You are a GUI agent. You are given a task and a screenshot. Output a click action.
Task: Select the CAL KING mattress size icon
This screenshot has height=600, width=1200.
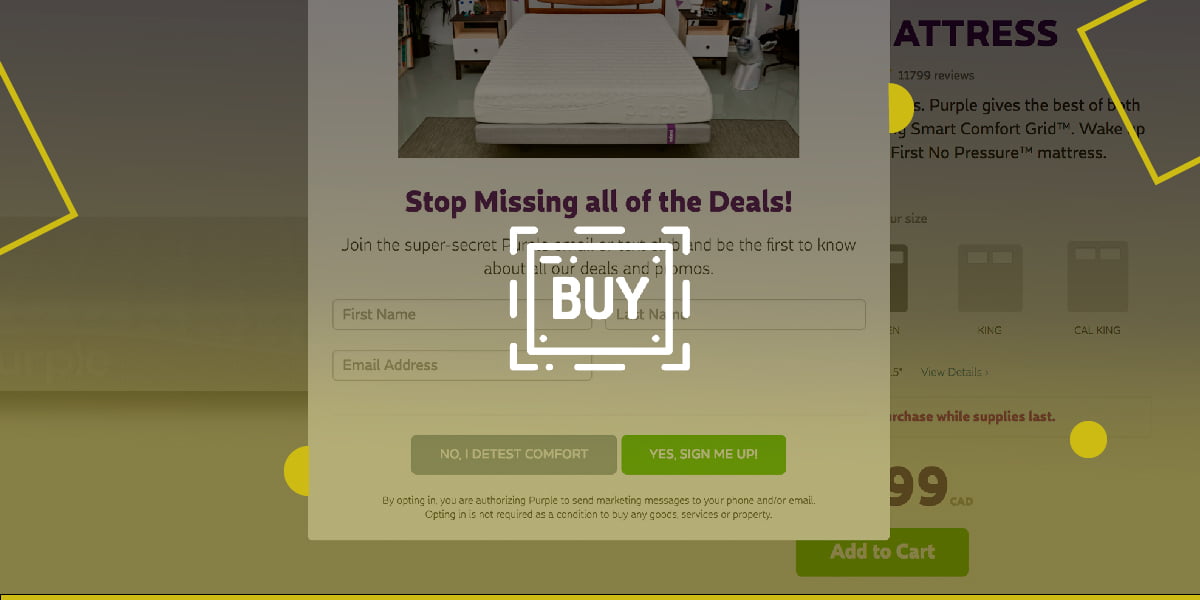tap(1097, 277)
